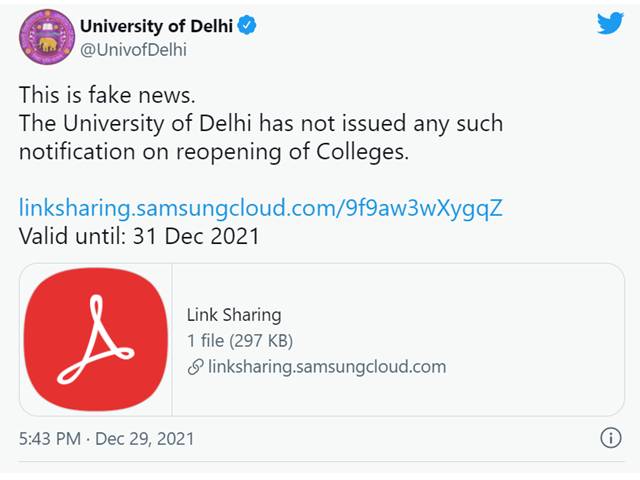Click the gray linksharing.samsungcloud.com domain in the card
This screenshot has height=480, width=640.
[x=326, y=367]
